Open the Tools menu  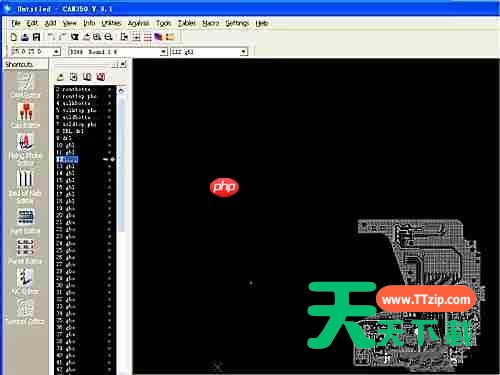(163, 23)
